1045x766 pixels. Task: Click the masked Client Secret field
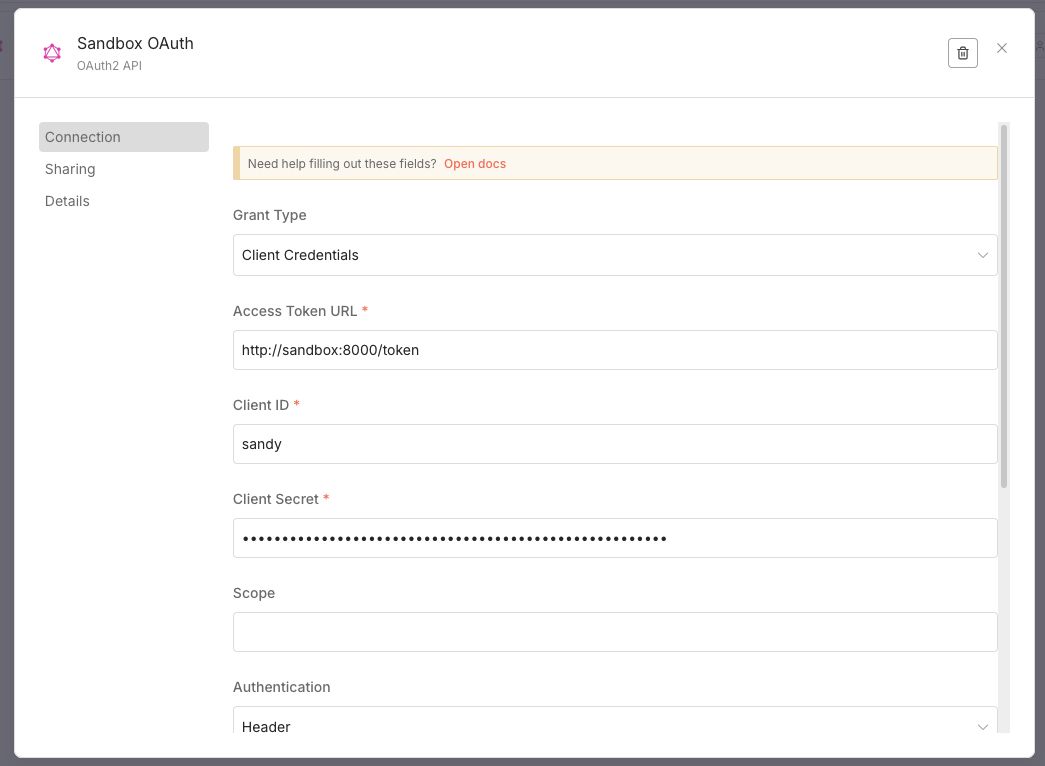click(x=614, y=538)
